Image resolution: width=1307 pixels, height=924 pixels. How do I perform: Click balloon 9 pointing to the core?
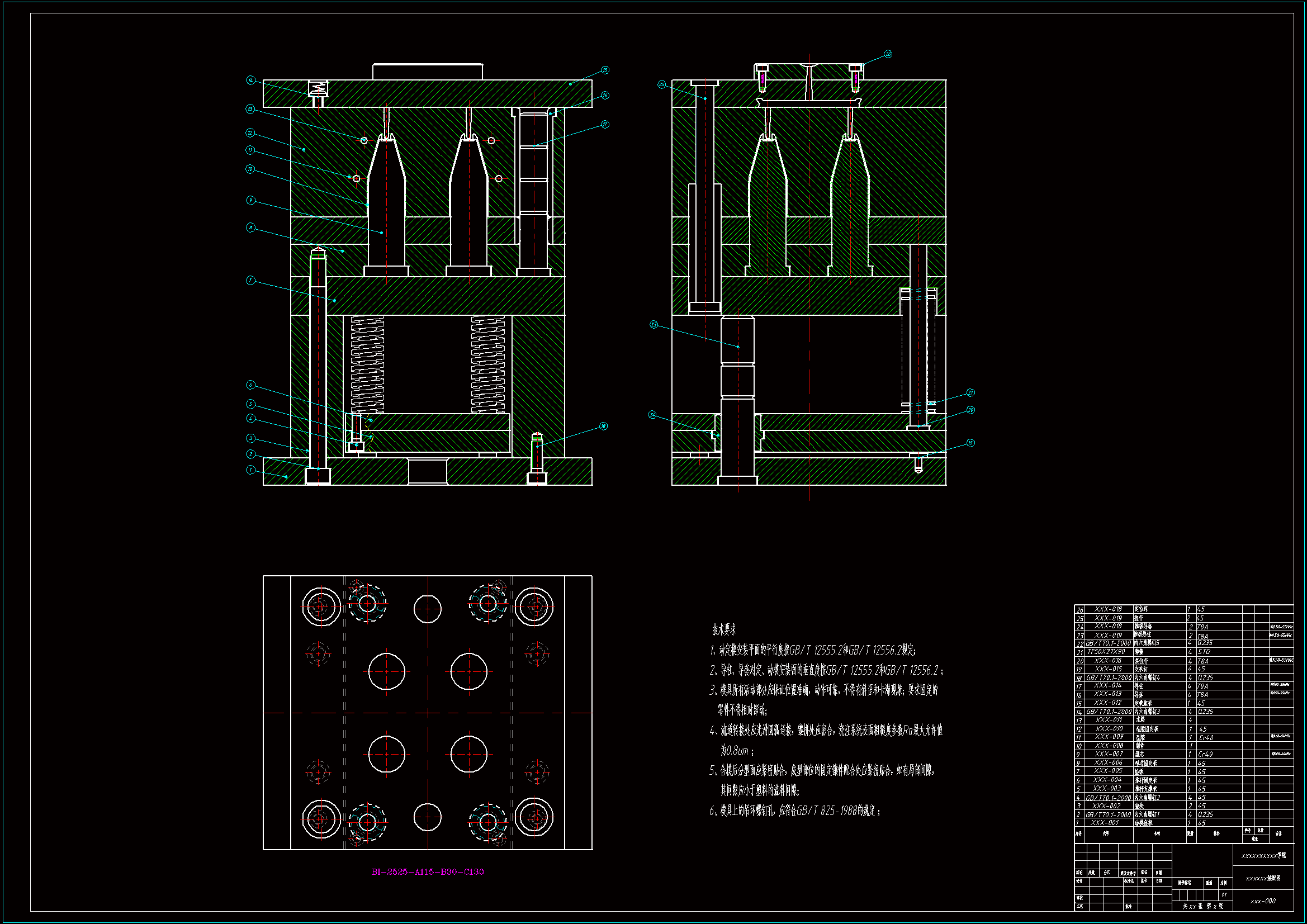(x=250, y=201)
